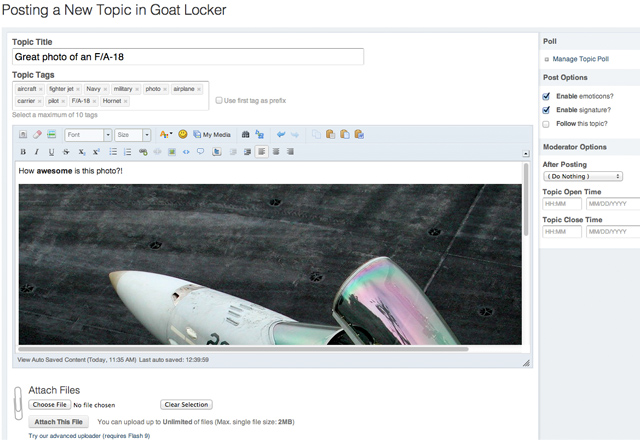Open the emoticon smiley picker

183,134
